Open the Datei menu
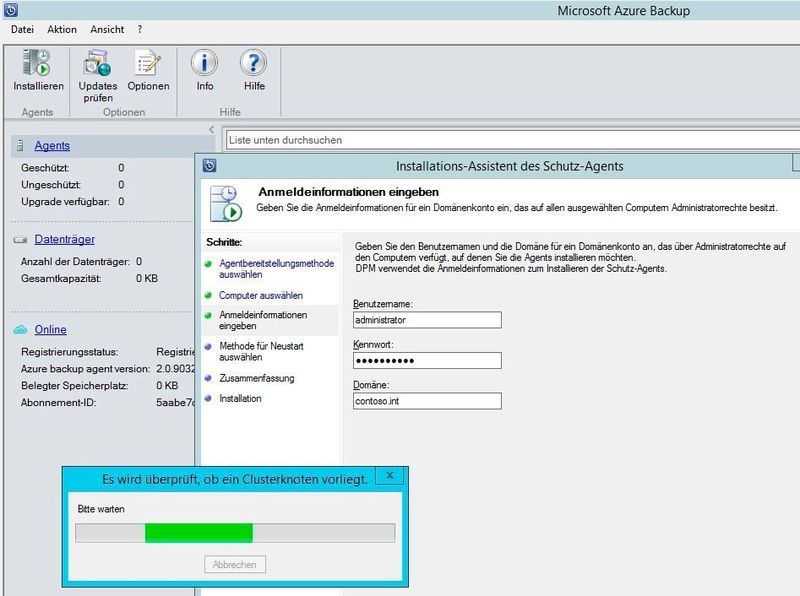800x596 pixels. tap(22, 30)
